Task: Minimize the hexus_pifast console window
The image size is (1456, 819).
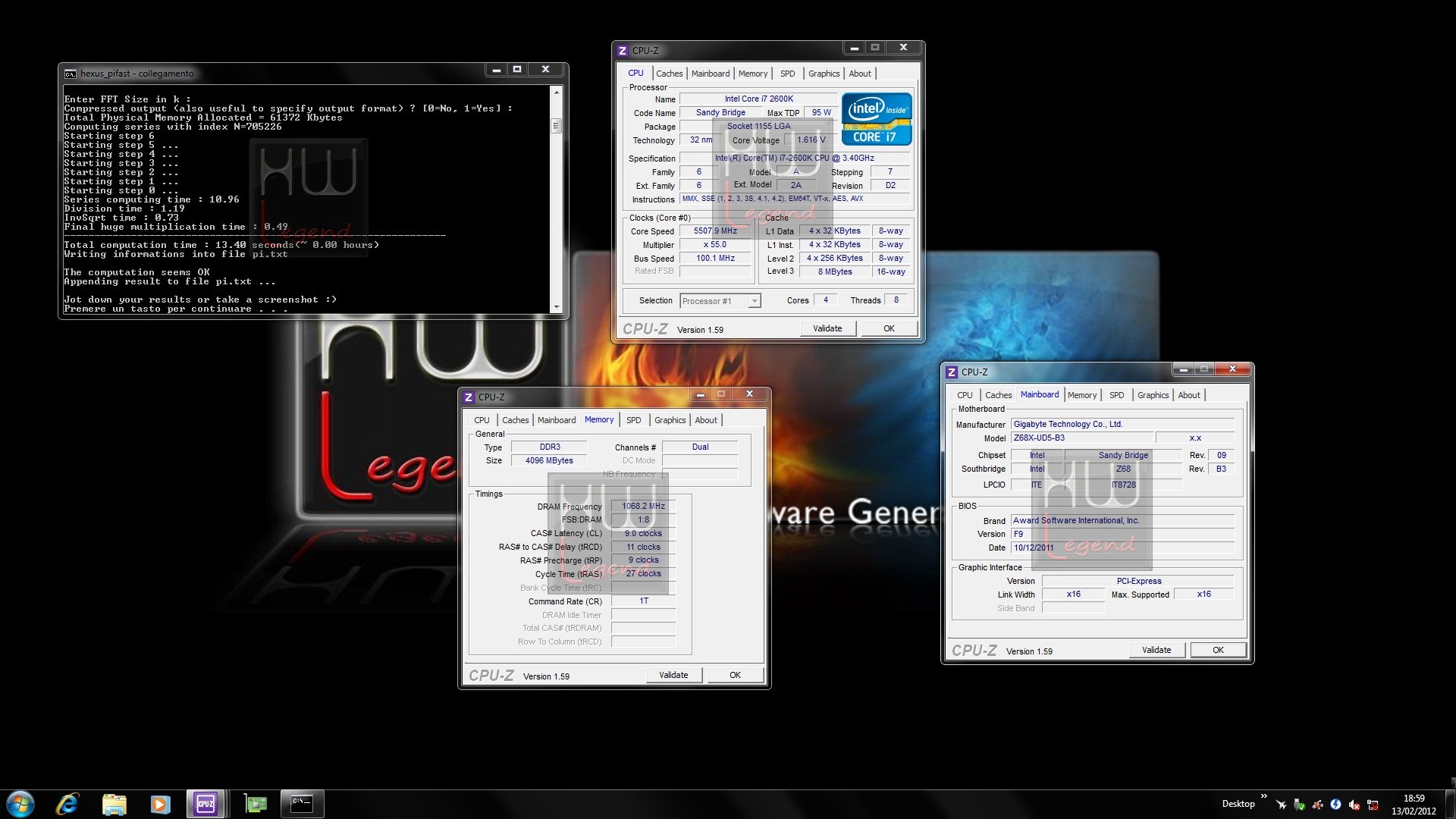Action: pyautogui.click(x=496, y=70)
